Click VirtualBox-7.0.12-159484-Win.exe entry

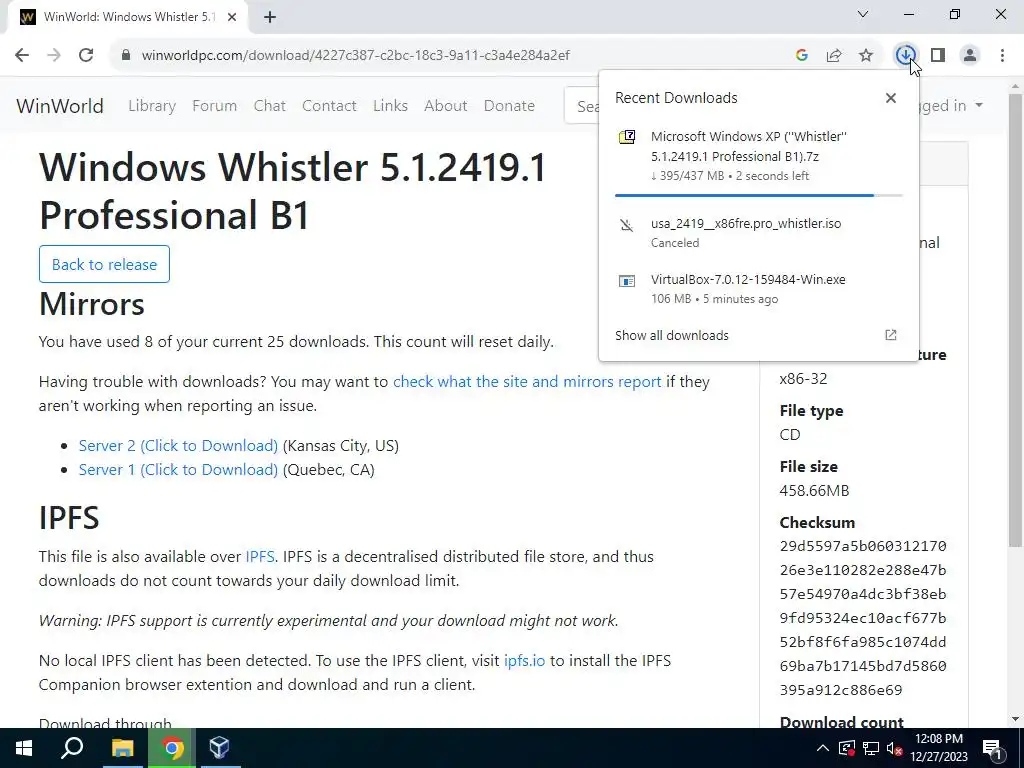(758, 289)
